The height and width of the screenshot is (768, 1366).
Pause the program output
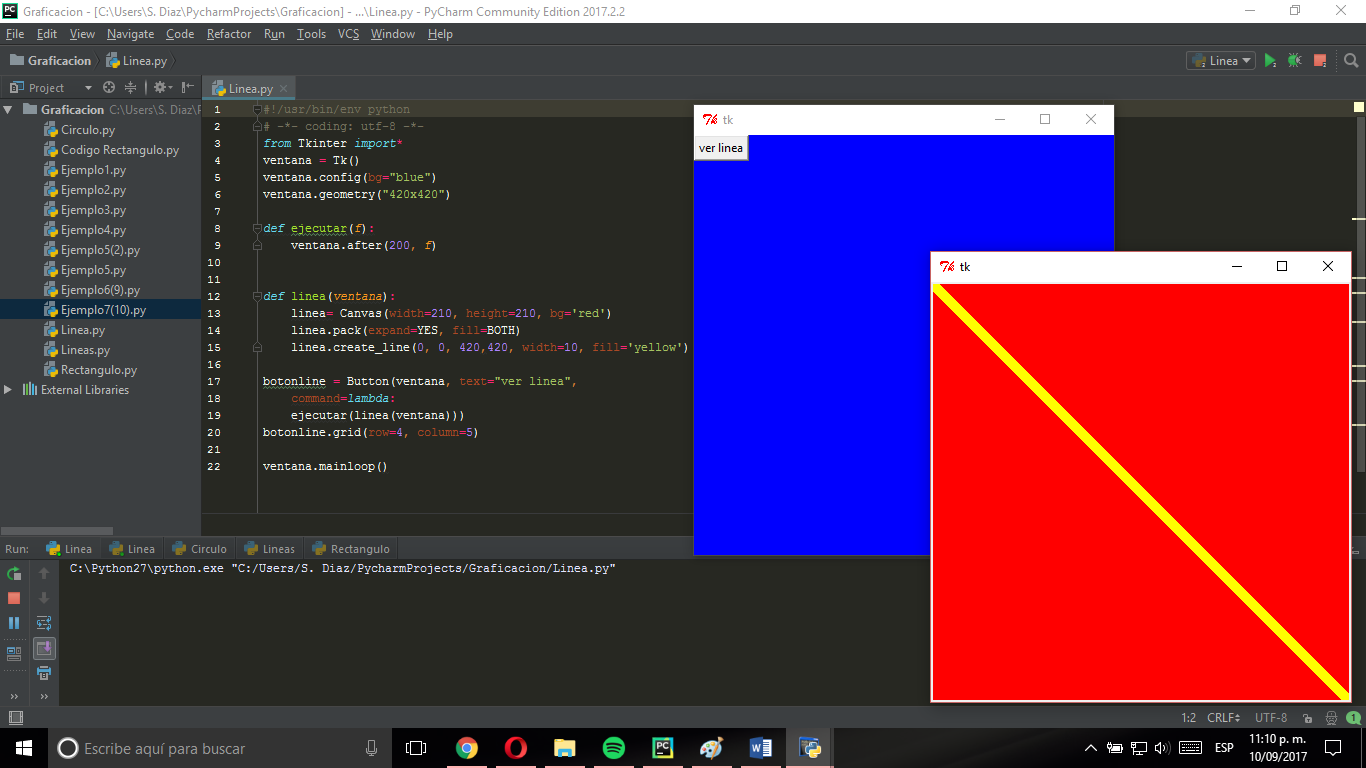(x=14, y=622)
